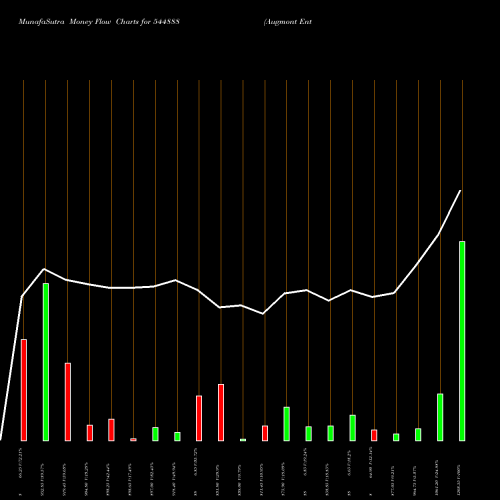Click the chart title "MunafaSutra Money Flow Charts for 544888"
Image resolution: width=500 pixels, height=500 pixels.
[99, 22]
